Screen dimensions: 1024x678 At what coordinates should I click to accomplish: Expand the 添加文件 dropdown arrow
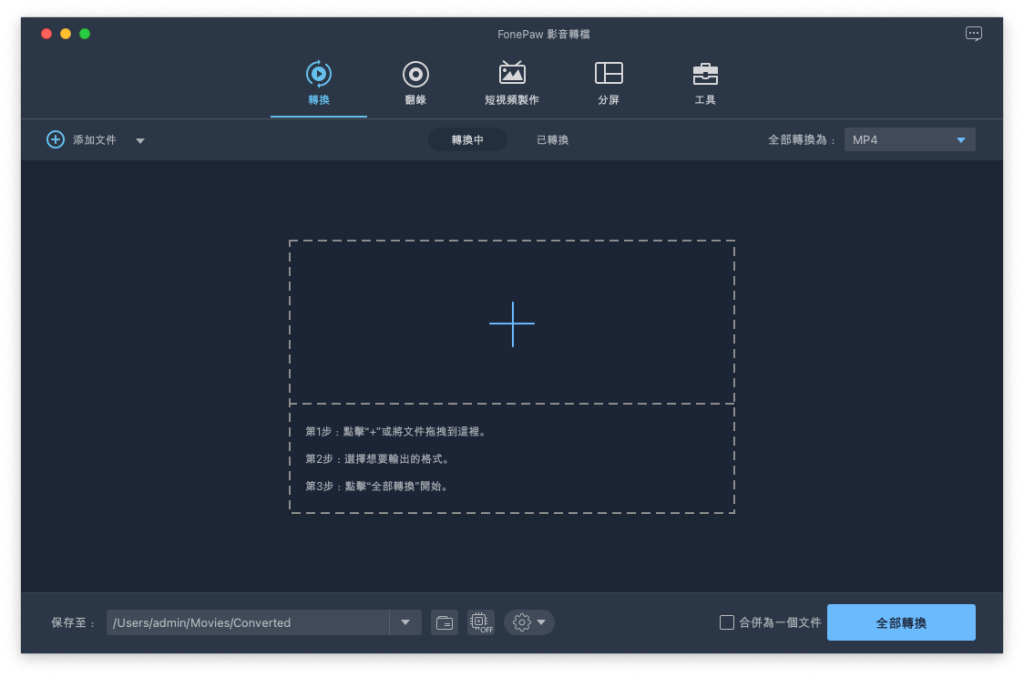coord(140,140)
